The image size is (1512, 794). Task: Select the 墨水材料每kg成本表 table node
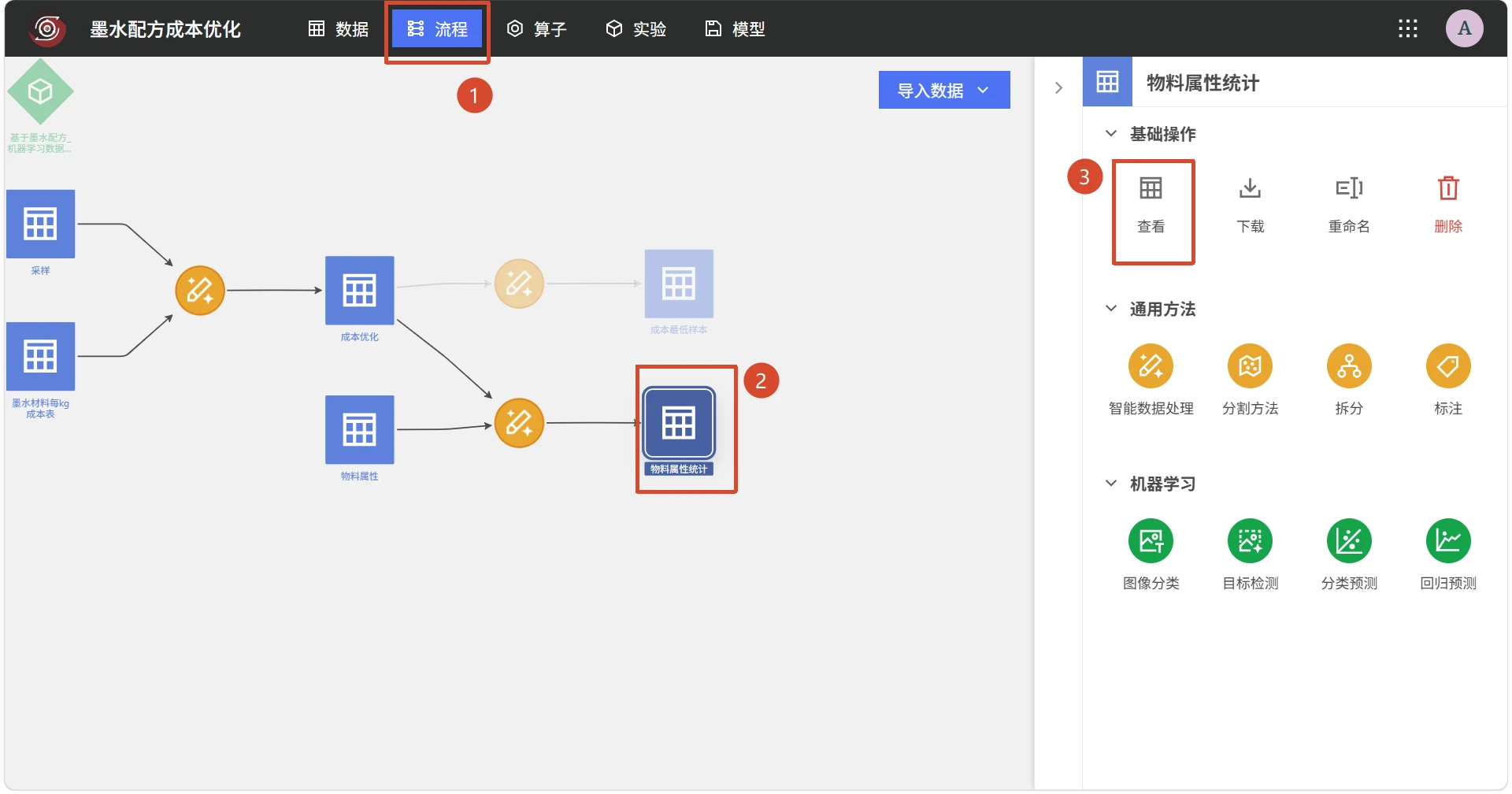pos(41,356)
